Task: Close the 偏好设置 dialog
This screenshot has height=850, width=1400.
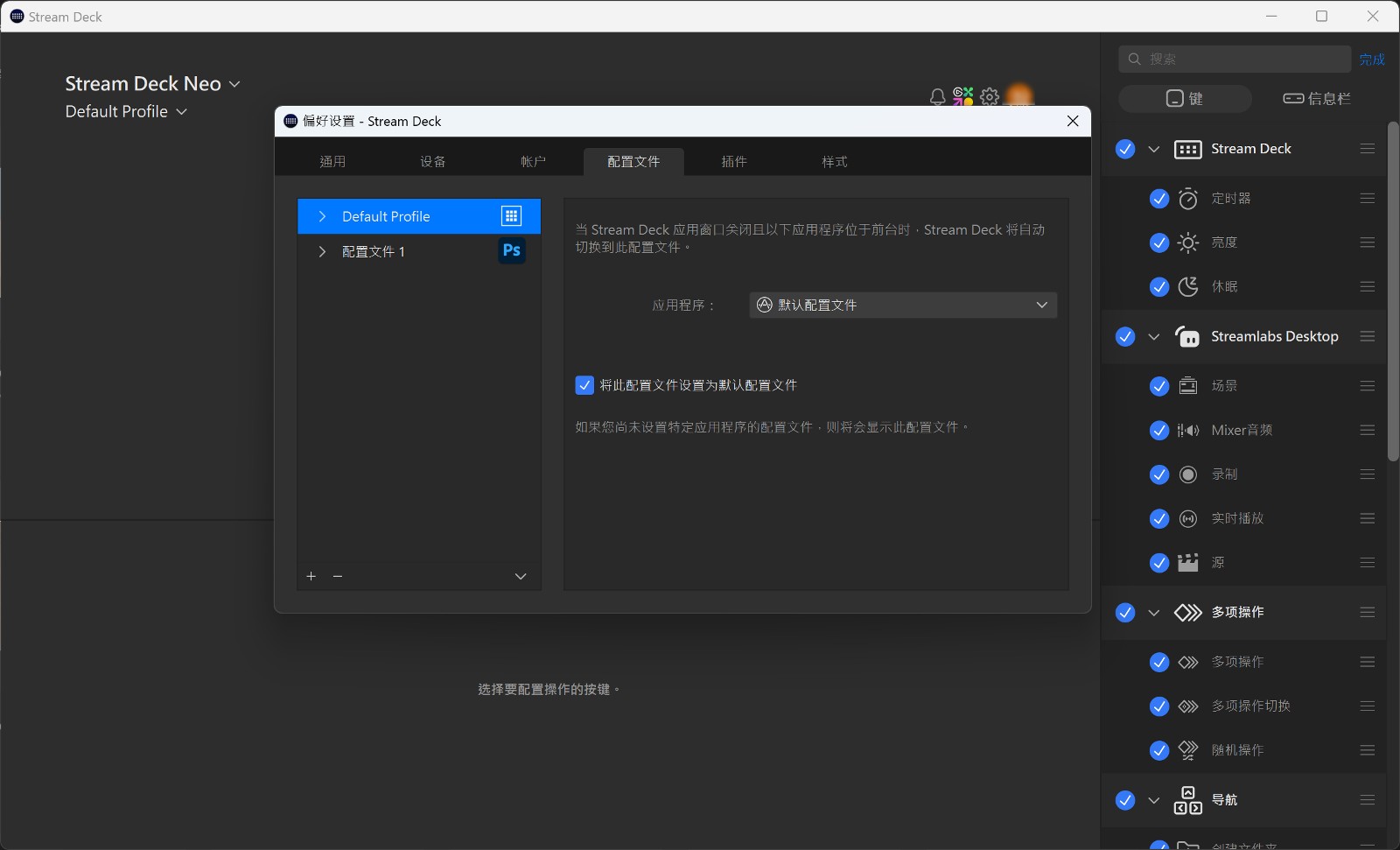Action: [1073, 121]
